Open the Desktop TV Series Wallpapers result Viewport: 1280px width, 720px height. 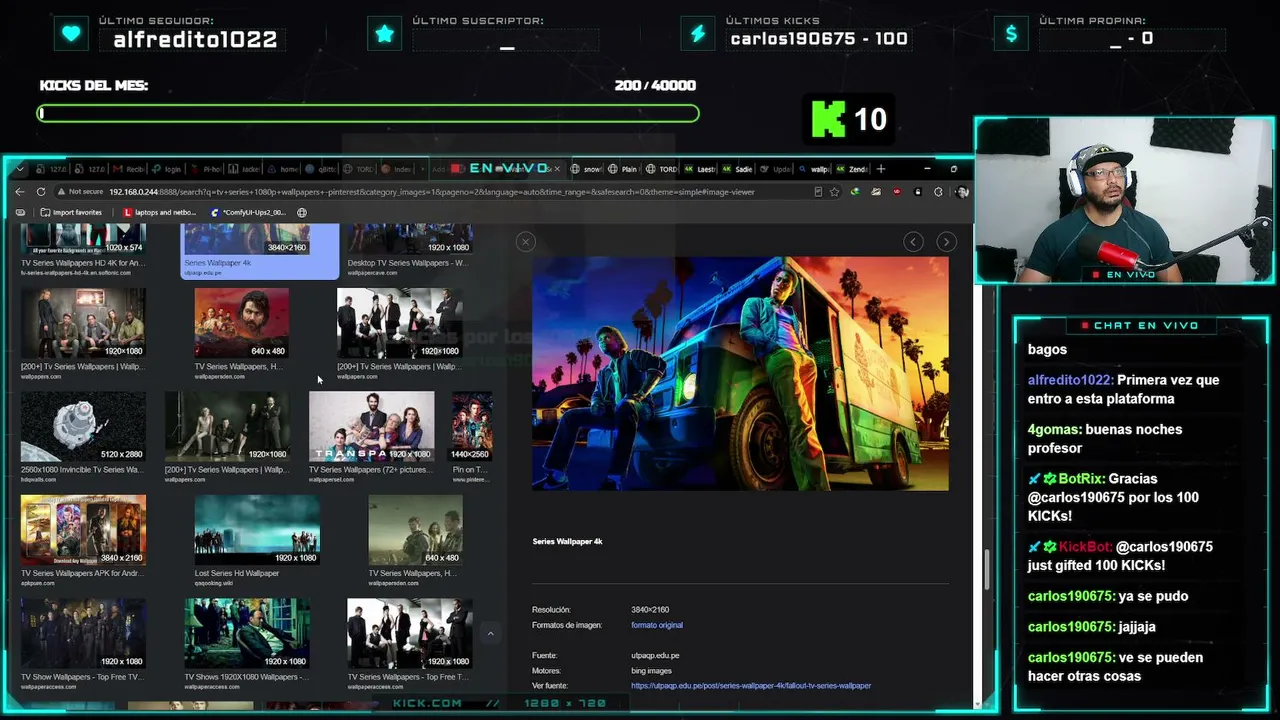click(x=408, y=249)
